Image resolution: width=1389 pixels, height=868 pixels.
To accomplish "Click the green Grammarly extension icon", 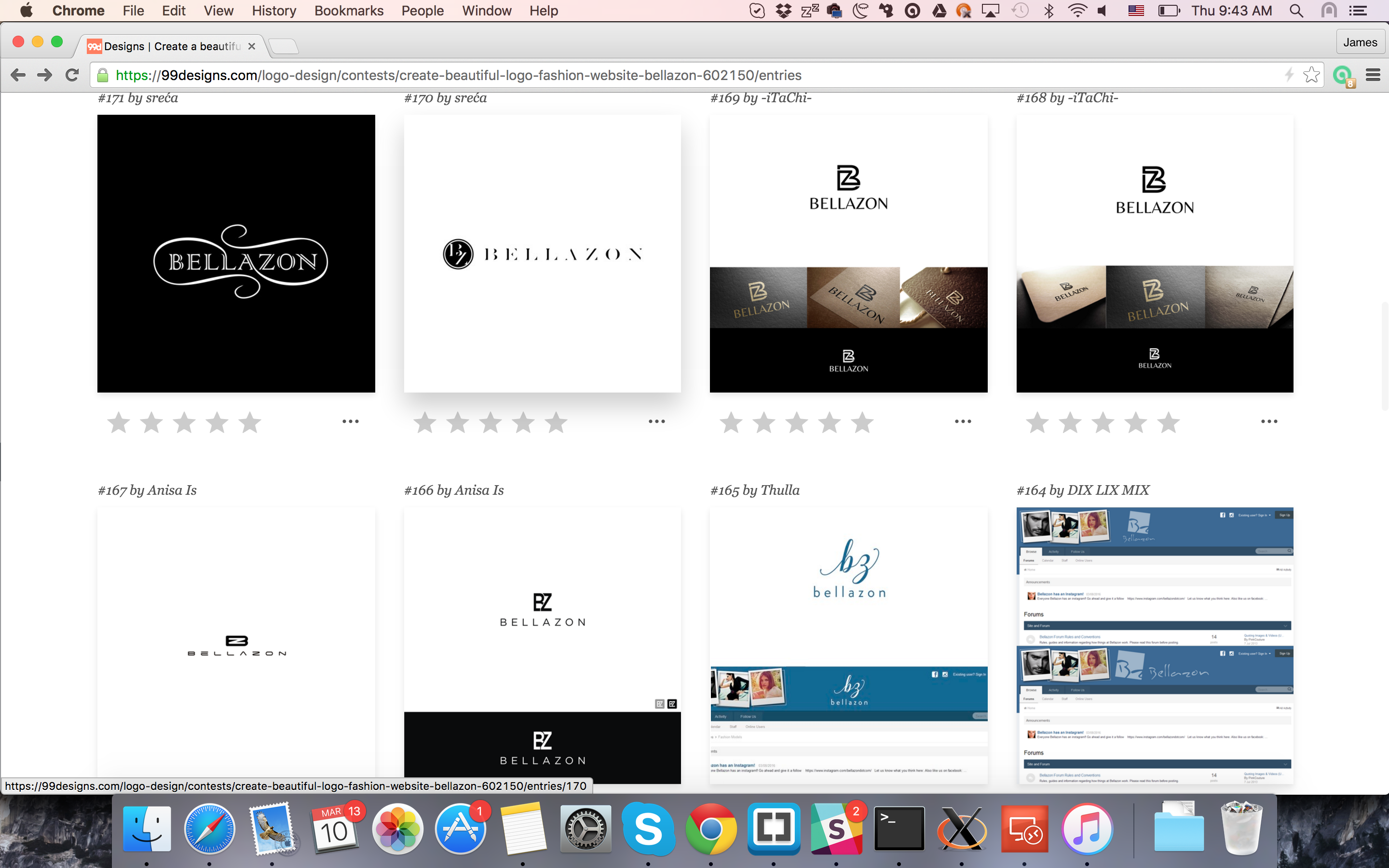I will [x=1342, y=75].
